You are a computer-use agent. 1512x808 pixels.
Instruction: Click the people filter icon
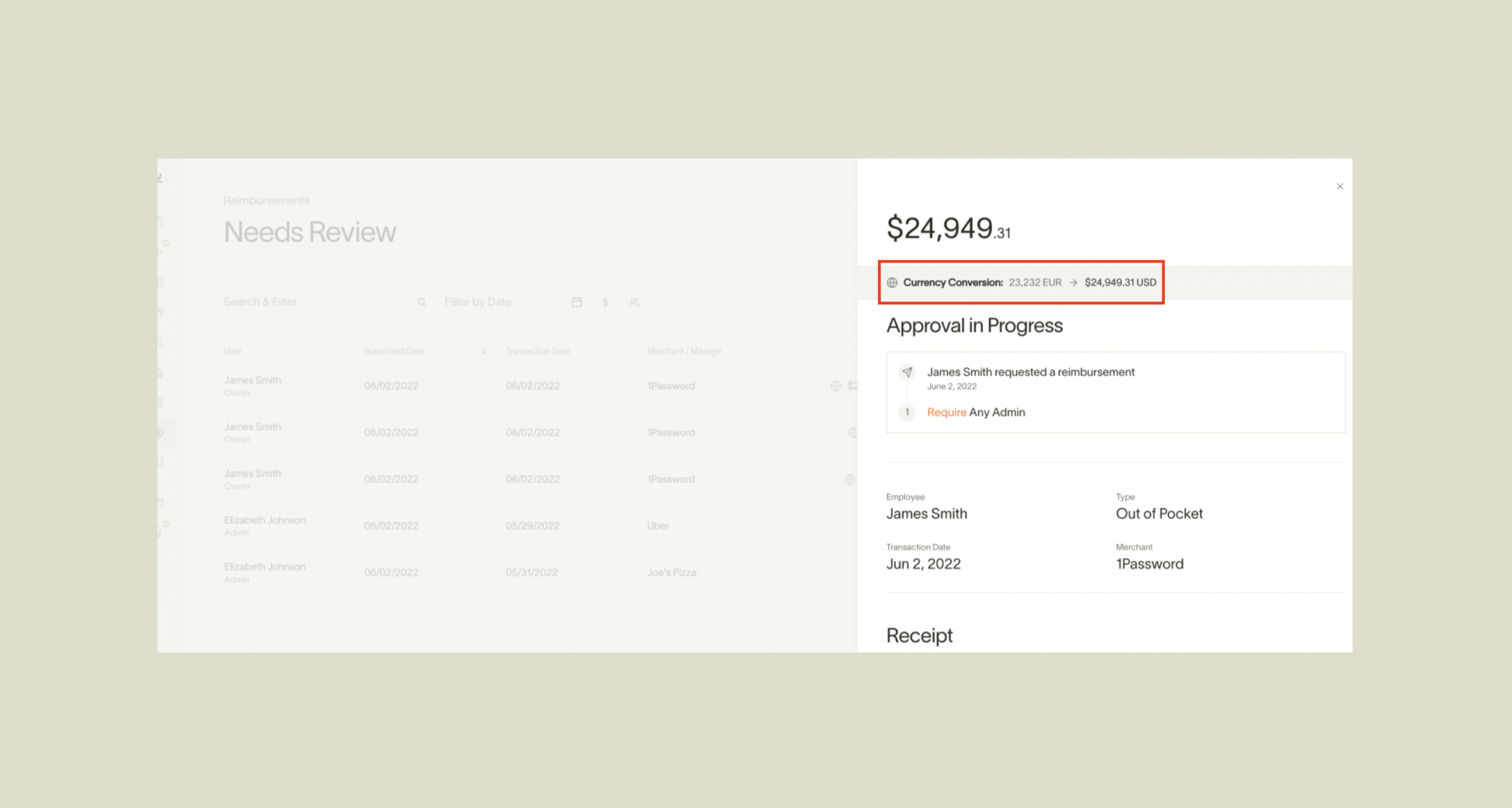click(x=634, y=302)
